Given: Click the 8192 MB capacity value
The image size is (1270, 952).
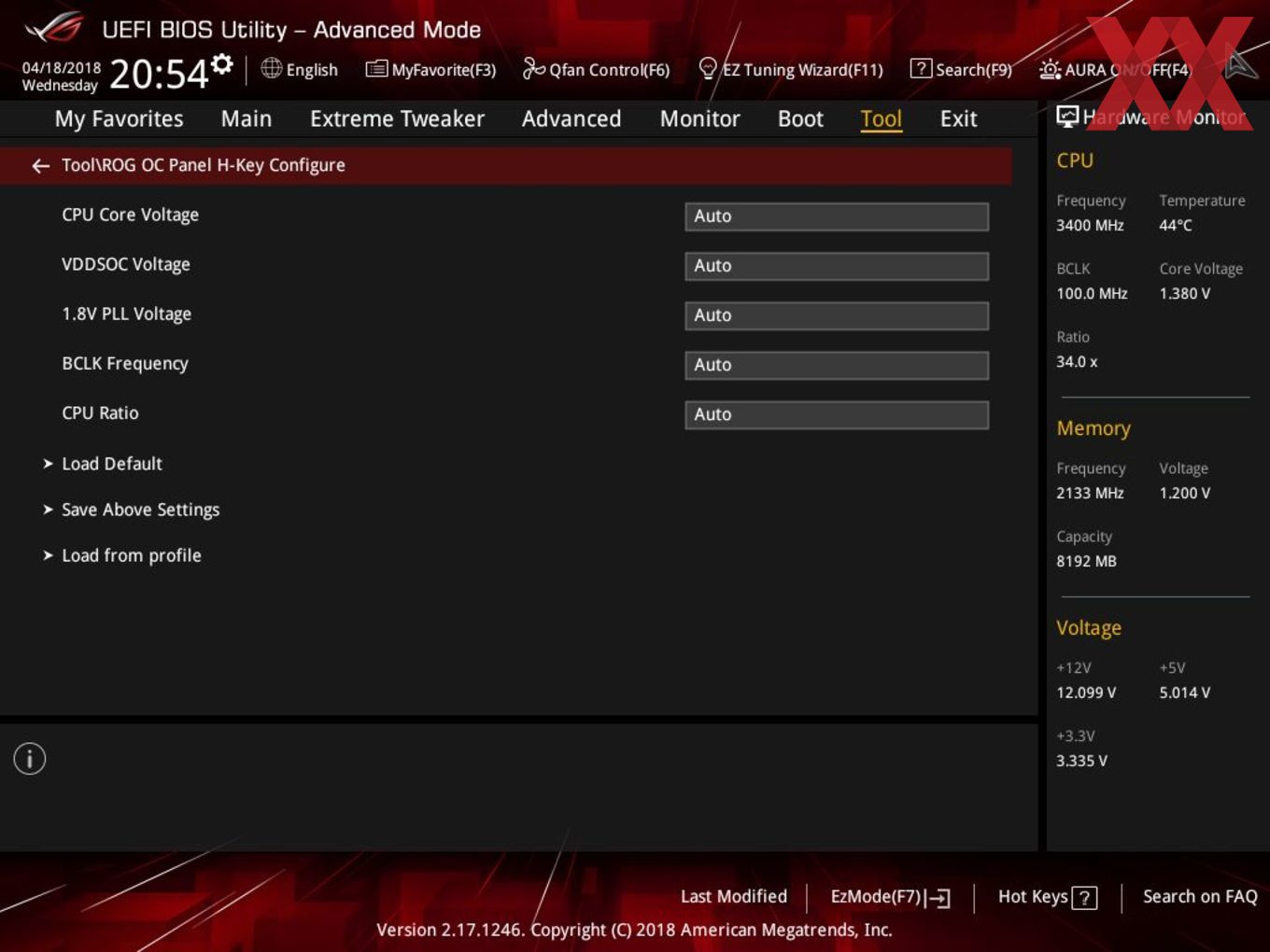Looking at the screenshot, I should (x=1086, y=561).
